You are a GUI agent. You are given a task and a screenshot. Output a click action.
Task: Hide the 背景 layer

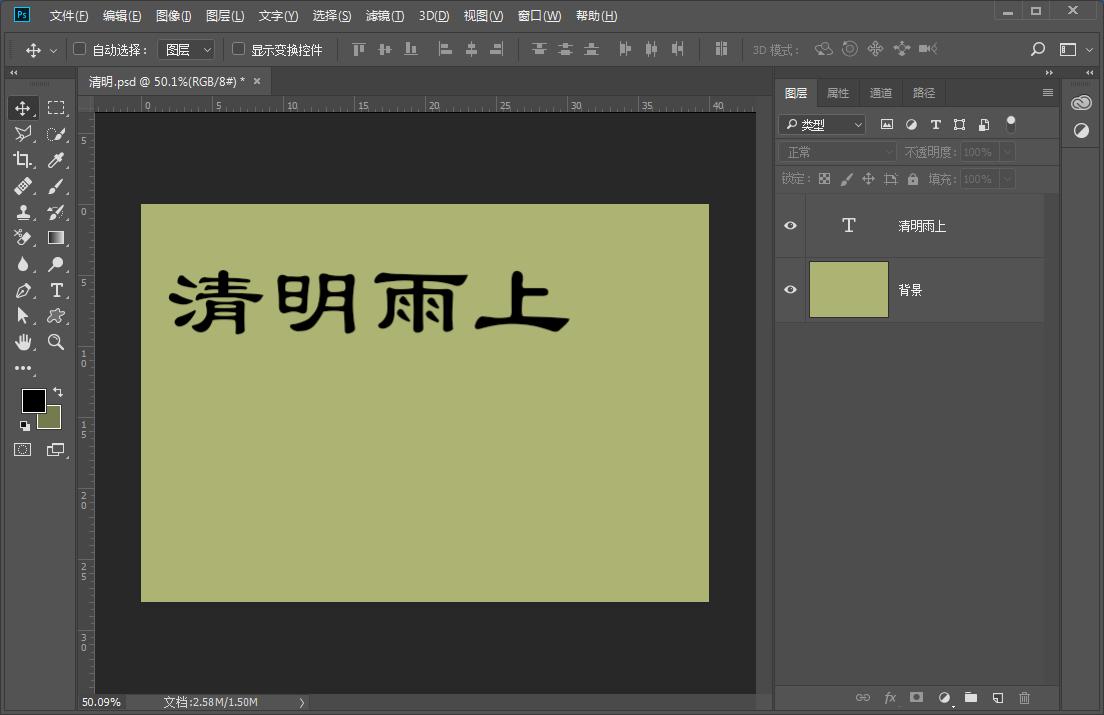pos(789,289)
